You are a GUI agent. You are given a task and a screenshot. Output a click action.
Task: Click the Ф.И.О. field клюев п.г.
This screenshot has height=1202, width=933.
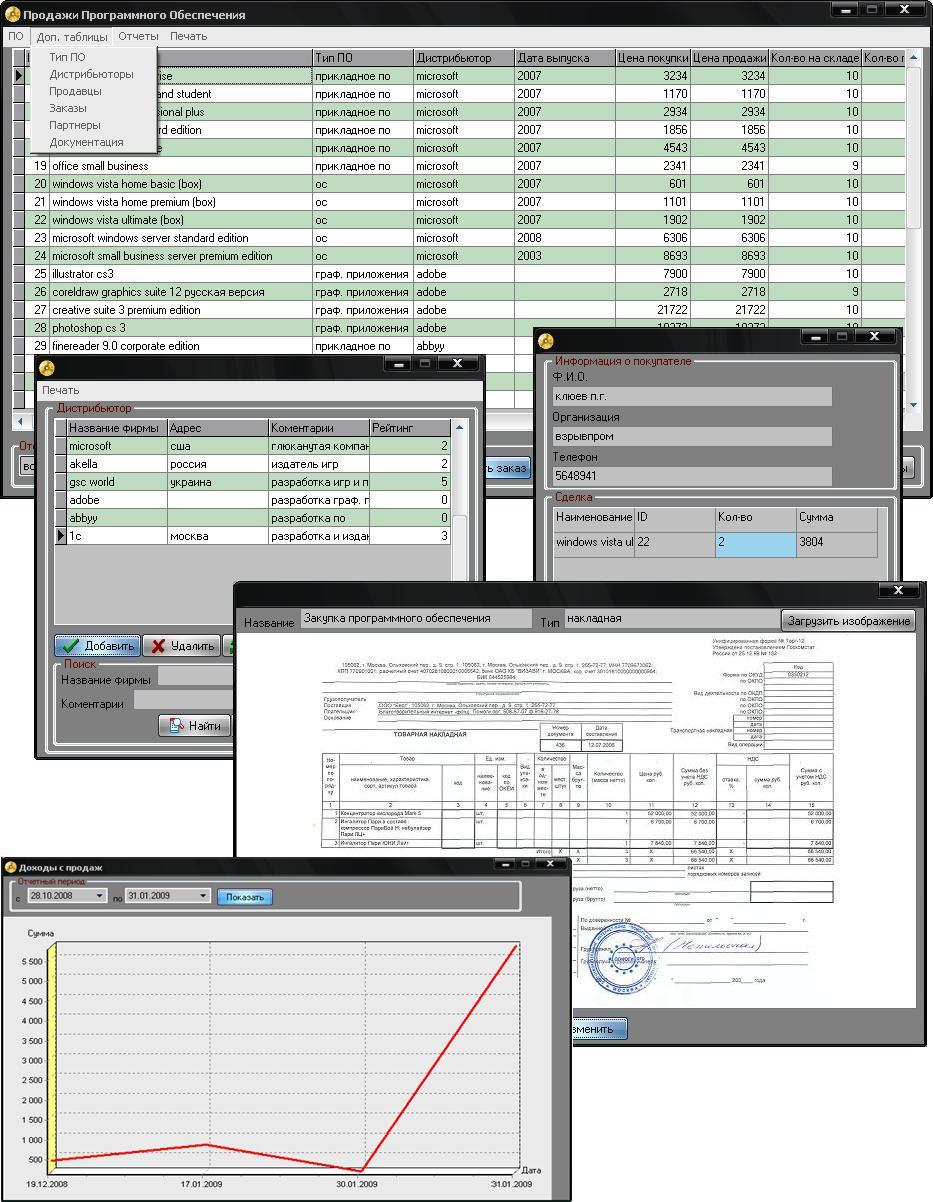pyautogui.click(x=691, y=397)
